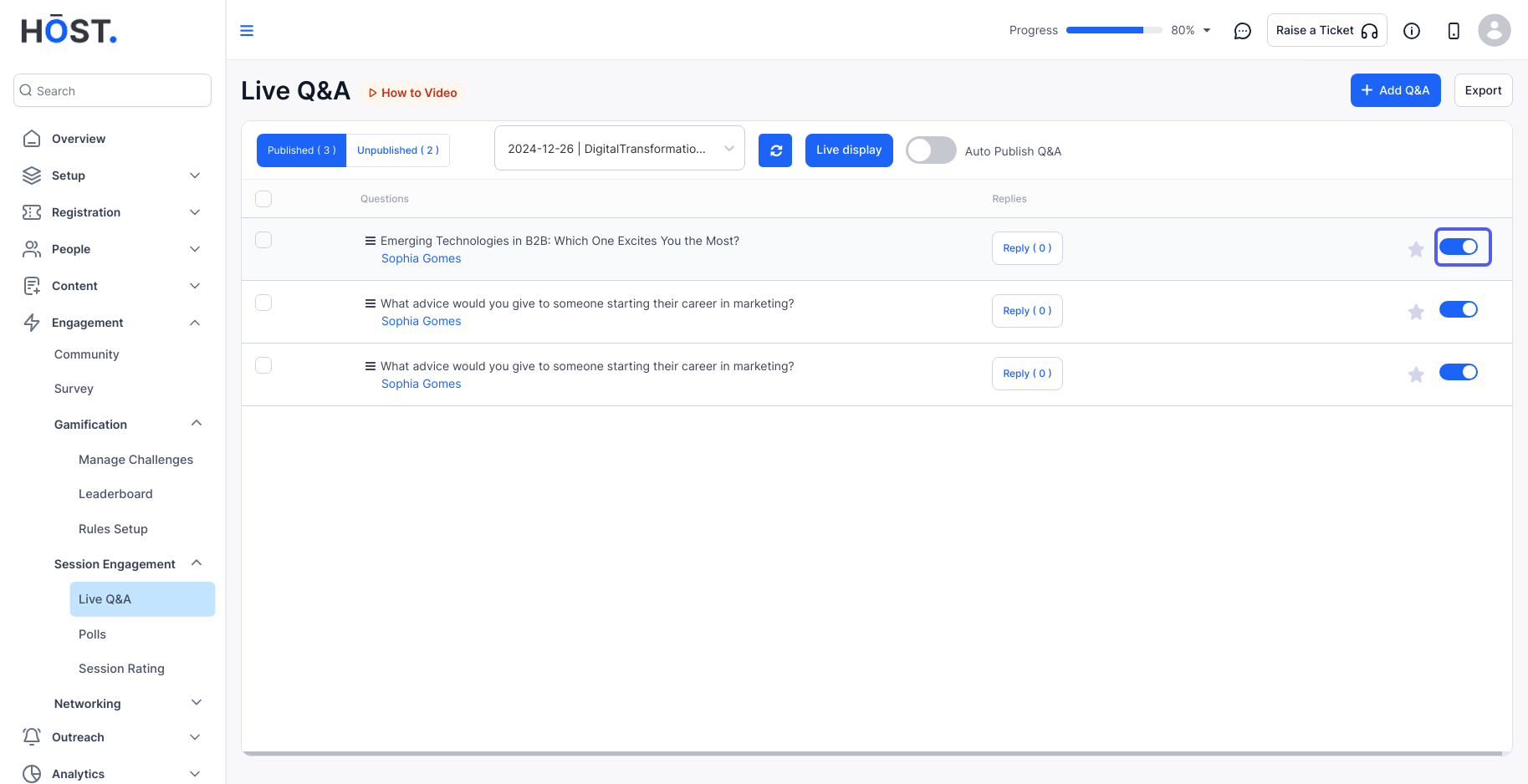1528x784 pixels.
Task: Click the Content document icon
Action: pyautogui.click(x=32, y=286)
